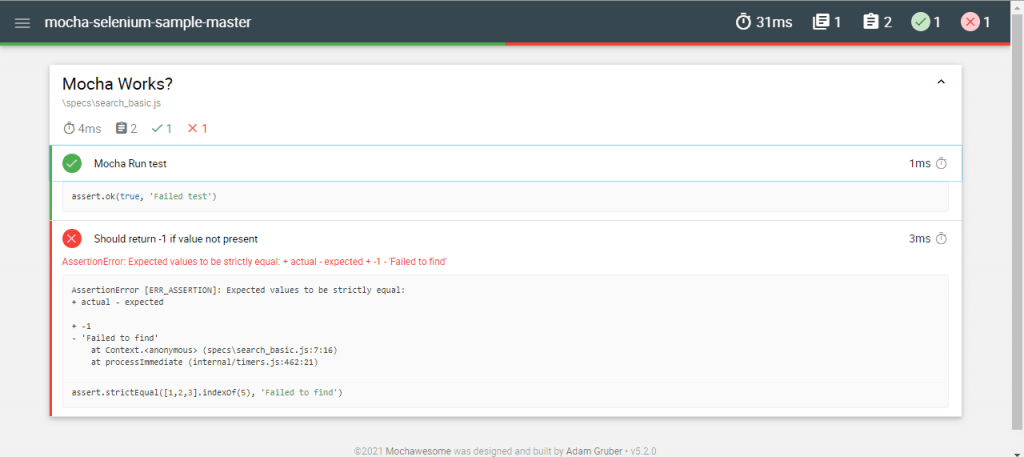Image resolution: width=1024 pixels, height=457 pixels.
Task: Click the red failed tests icon in header
Action: pyautogui.click(x=970, y=22)
